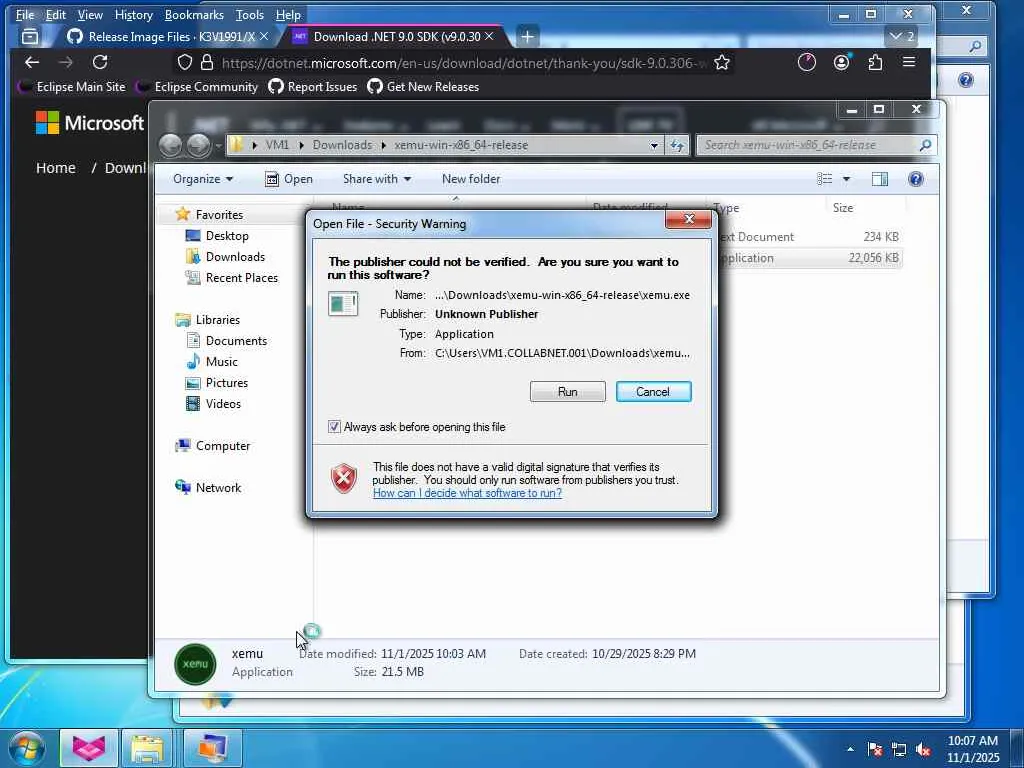Open the File menu in the browser
Image resolution: width=1024 pixels, height=768 pixels.
tap(25, 14)
